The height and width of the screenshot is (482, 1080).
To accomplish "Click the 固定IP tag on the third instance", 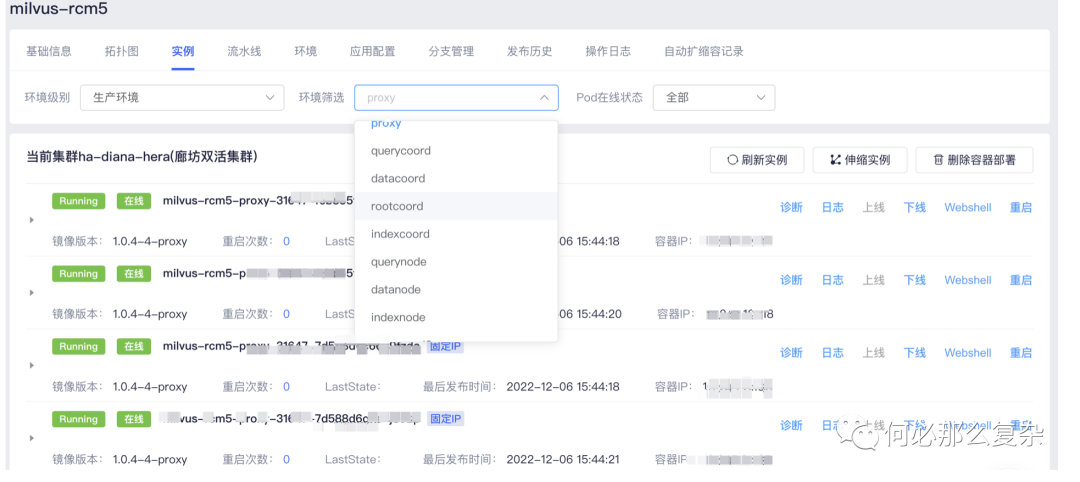I will pos(446,346).
